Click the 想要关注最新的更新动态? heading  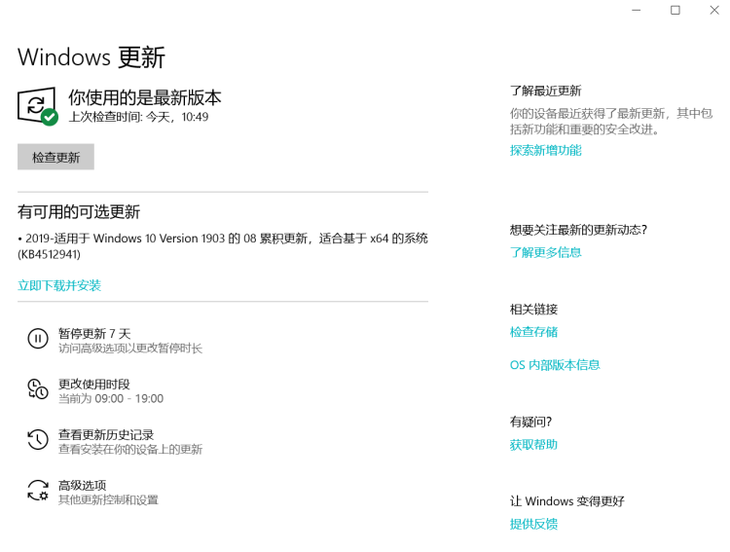click(579, 229)
